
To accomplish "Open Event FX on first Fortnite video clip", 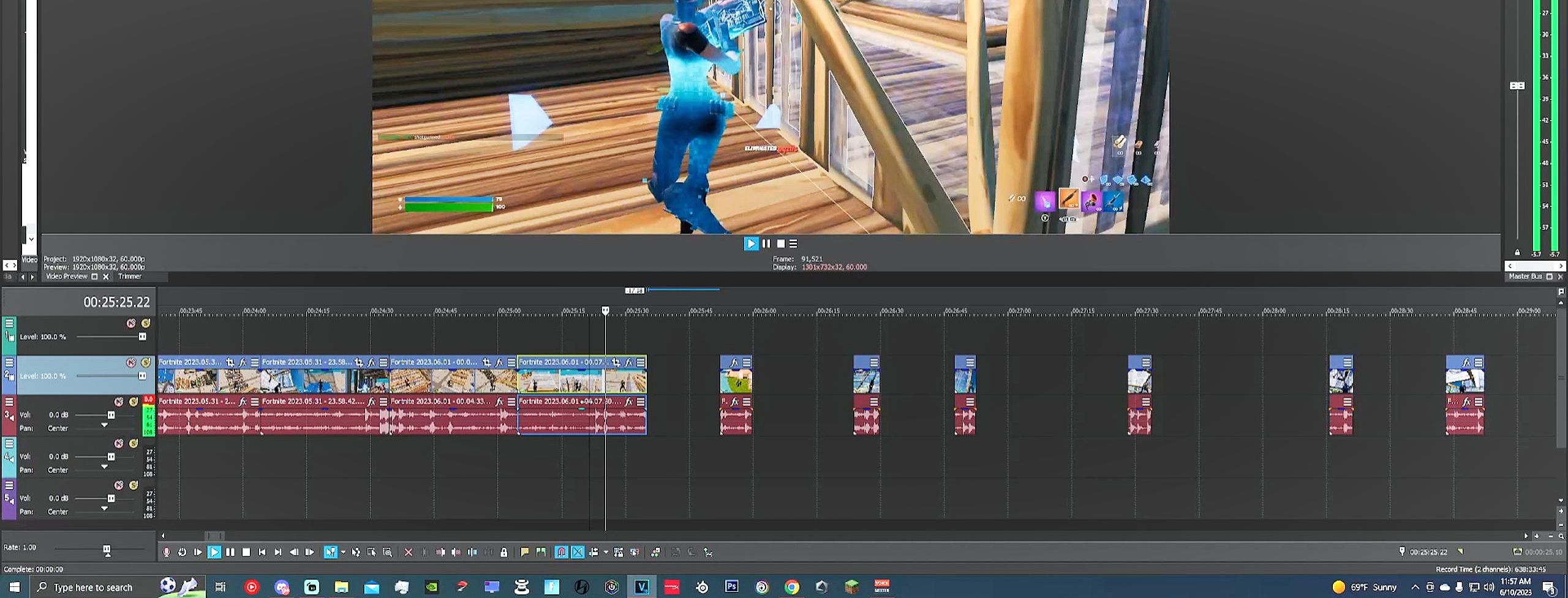I will point(243,362).
